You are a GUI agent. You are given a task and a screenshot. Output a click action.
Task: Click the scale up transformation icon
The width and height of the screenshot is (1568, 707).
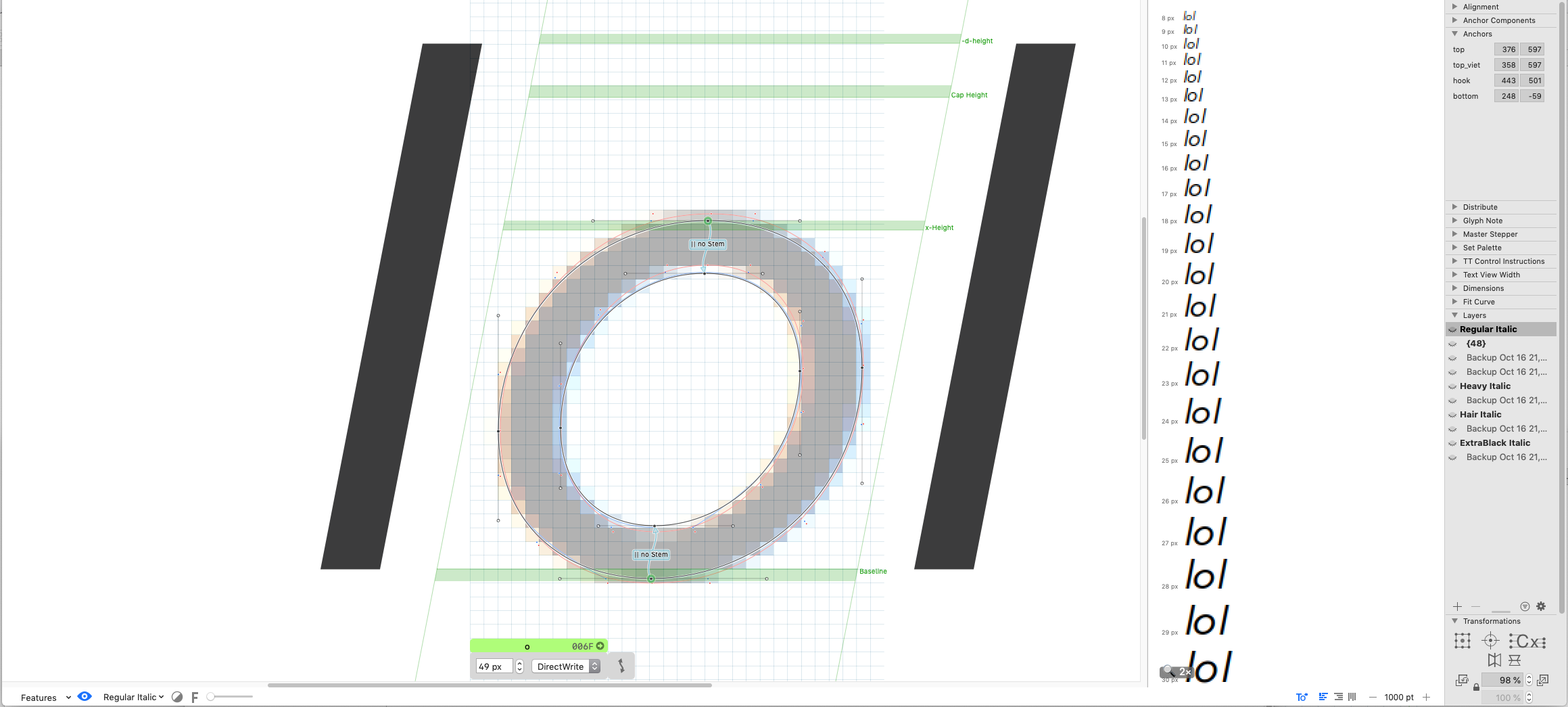(x=1543, y=680)
